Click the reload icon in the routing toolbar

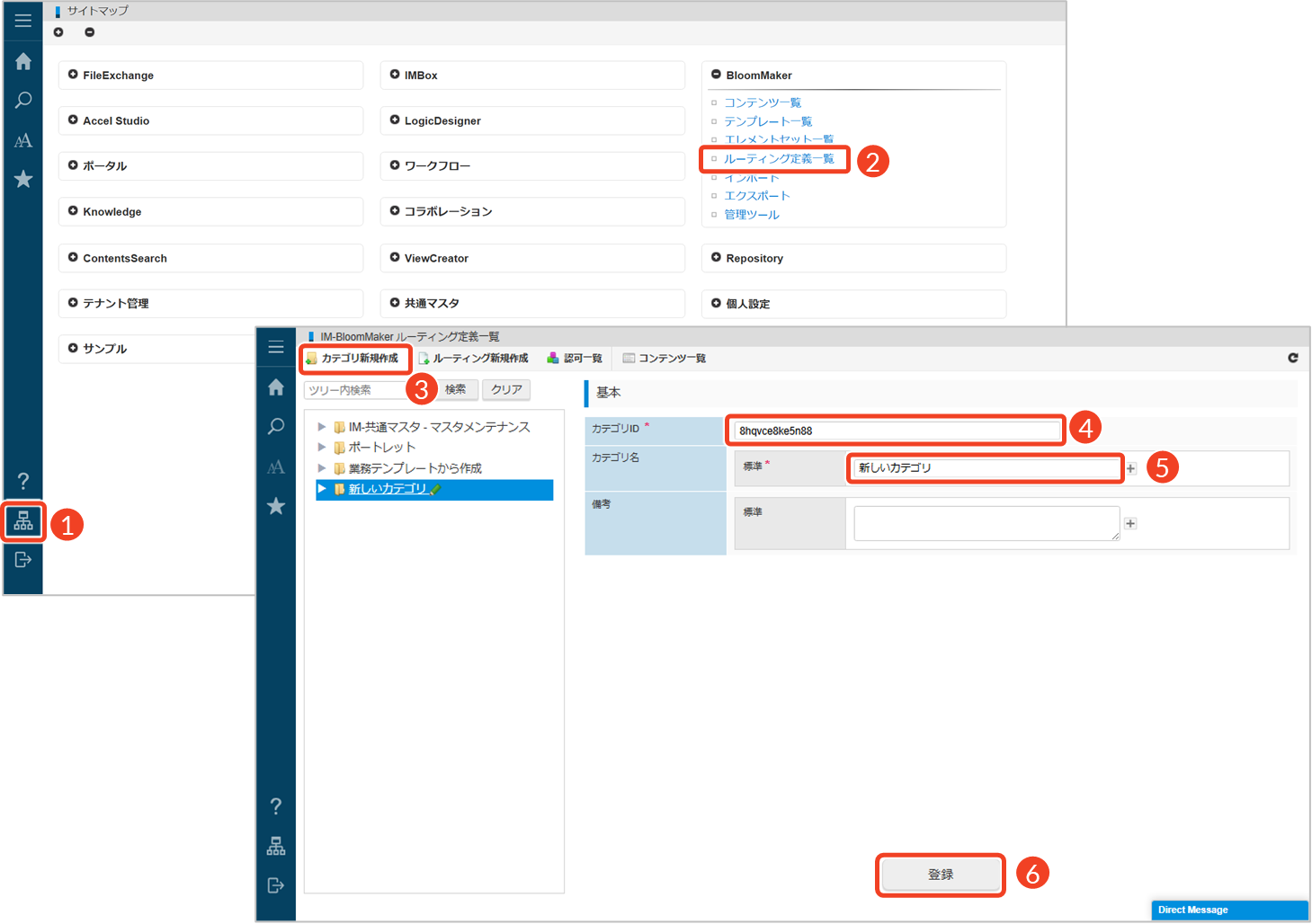coord(1292,358)
